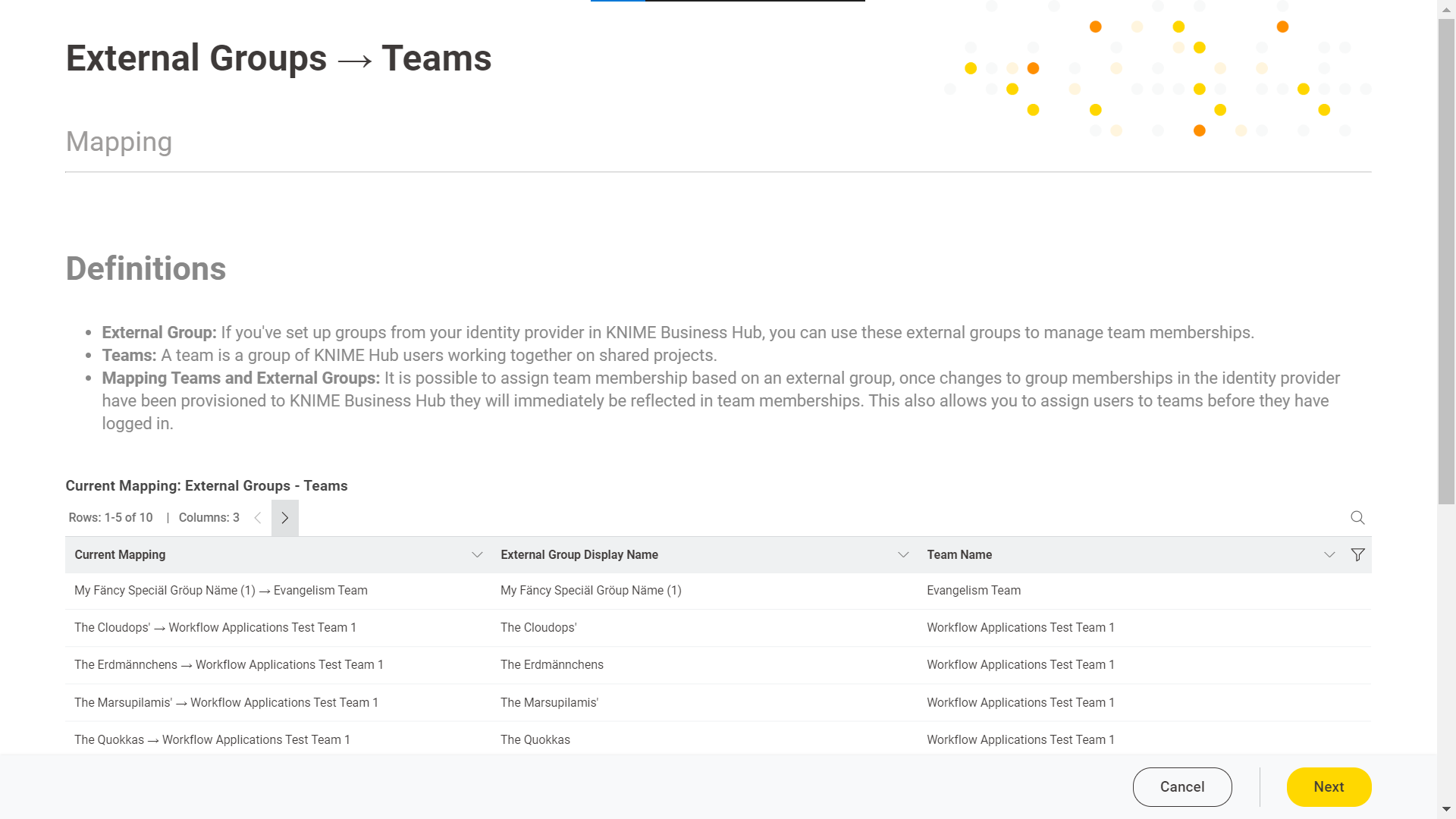The width and height of the screenshot is (1456, 819).
Task: Click the Team Name column header
Action: pyautogui.click(x=959, y=555)
